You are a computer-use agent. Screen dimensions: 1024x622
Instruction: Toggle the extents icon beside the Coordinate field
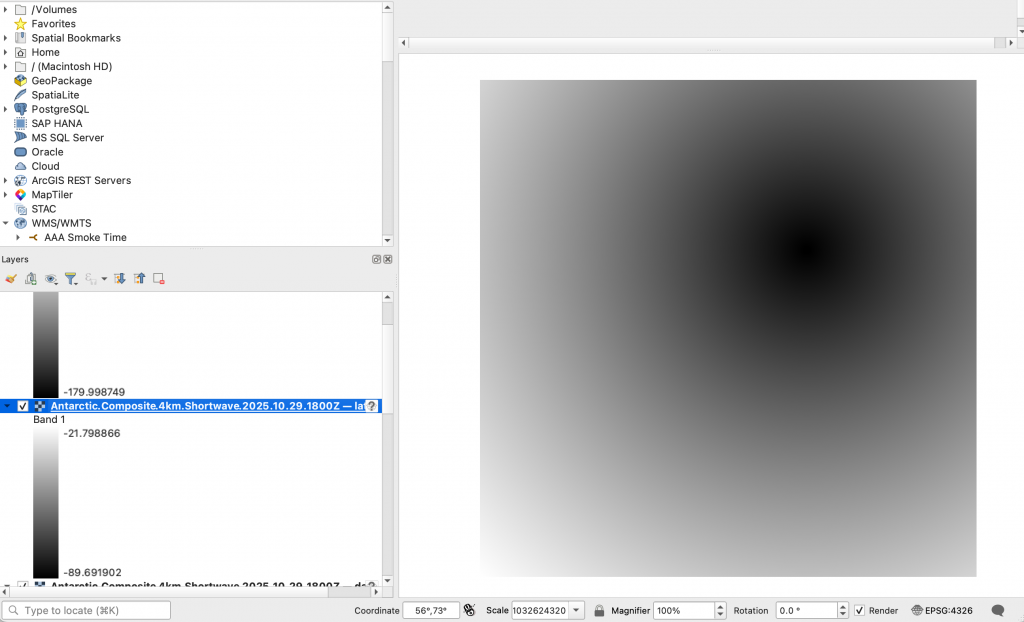(x=469, y=610)
